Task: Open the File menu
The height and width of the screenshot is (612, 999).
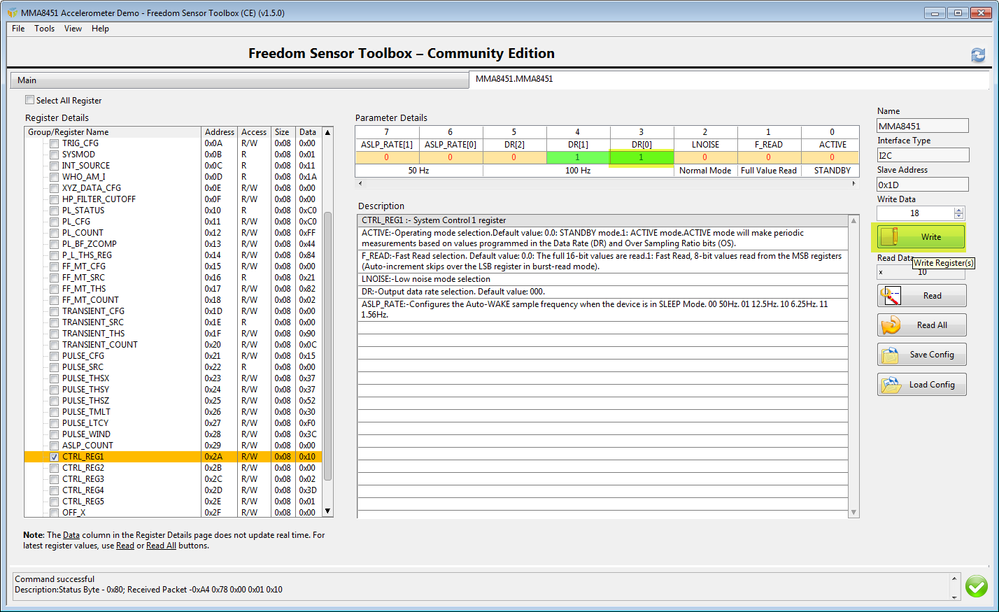Action: point(18,29)
